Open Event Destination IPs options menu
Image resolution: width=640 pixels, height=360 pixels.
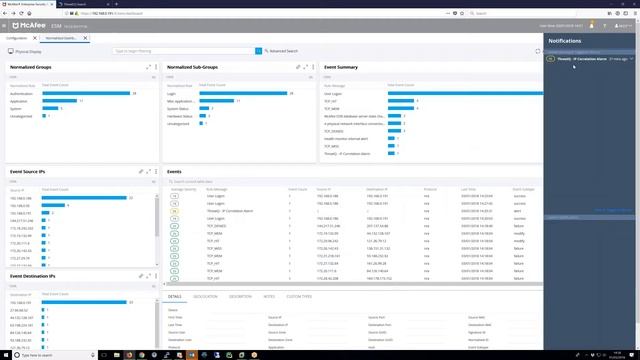(x=156, y=276)
